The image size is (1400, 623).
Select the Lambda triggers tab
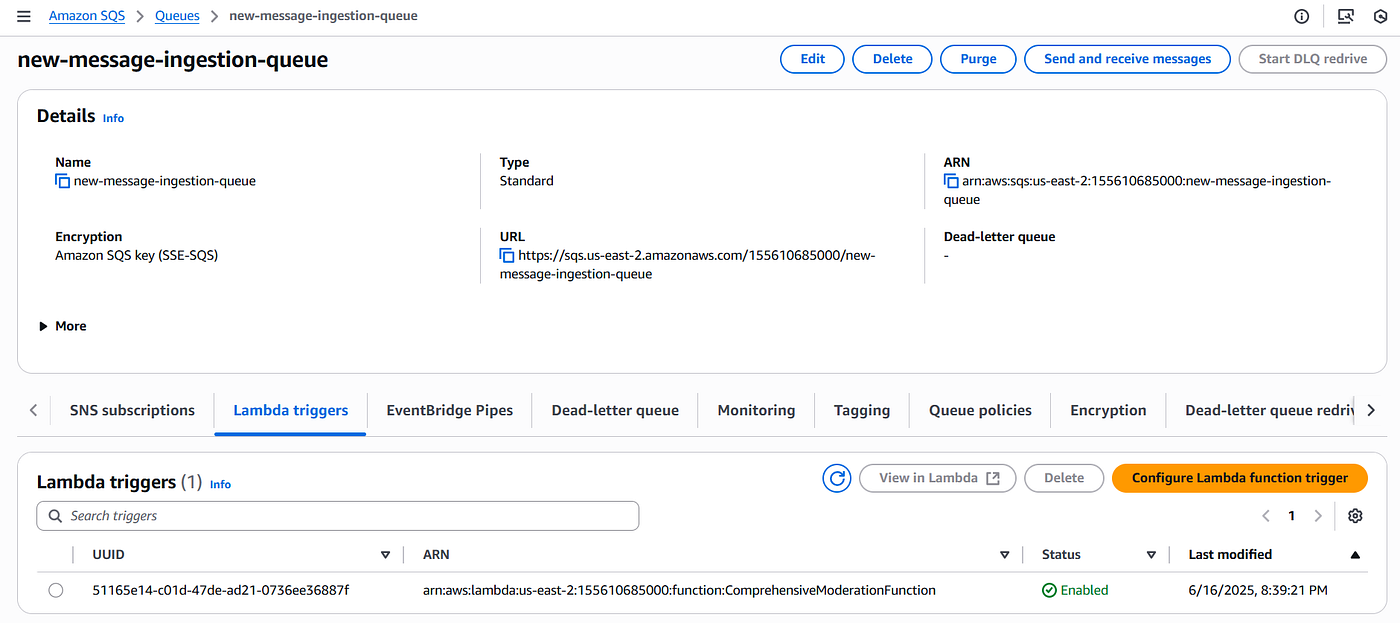point(291,410)
